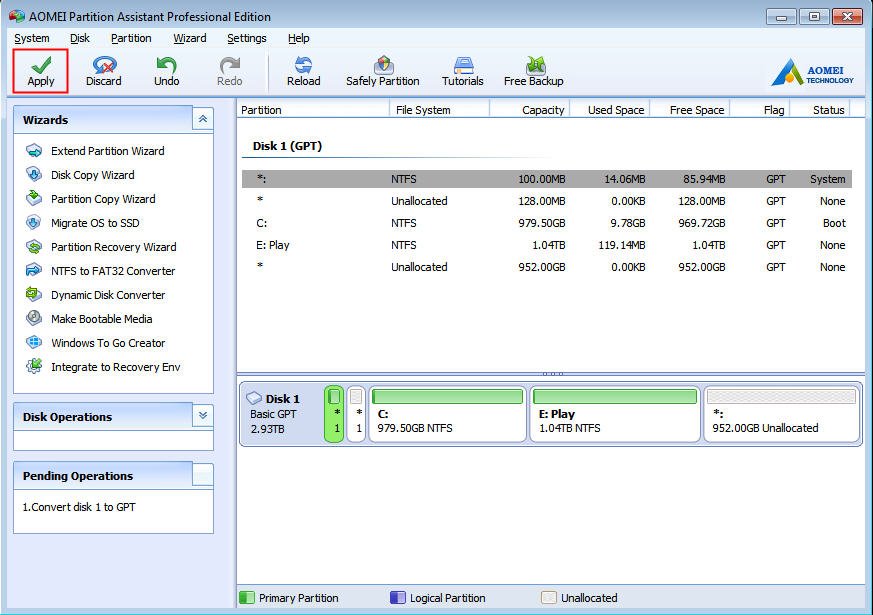Click the Disk 1 (GPT) heading
Viewport: 873px width, 615px height.
pyautogui.click(x=287, y=146)
